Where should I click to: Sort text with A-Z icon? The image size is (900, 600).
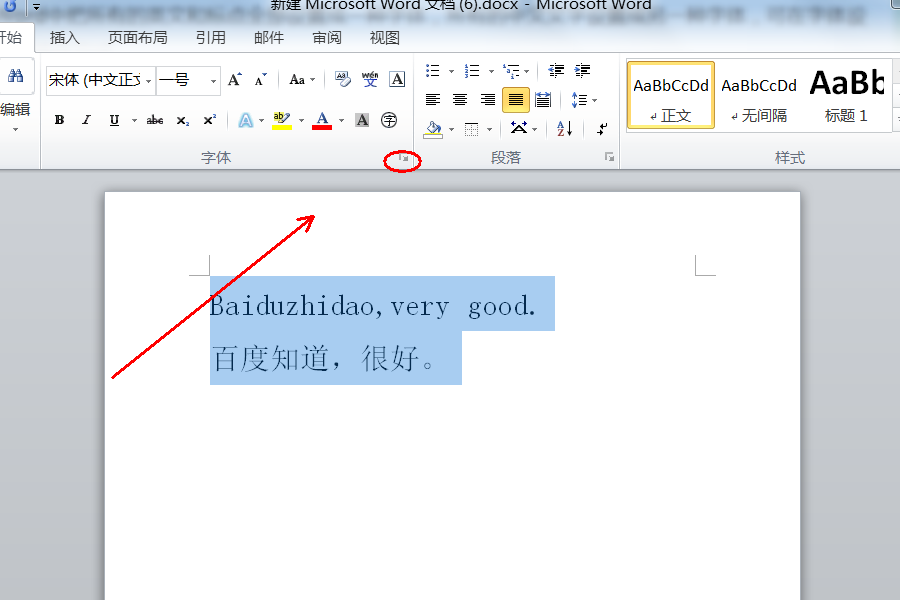[x=564, y=129]
